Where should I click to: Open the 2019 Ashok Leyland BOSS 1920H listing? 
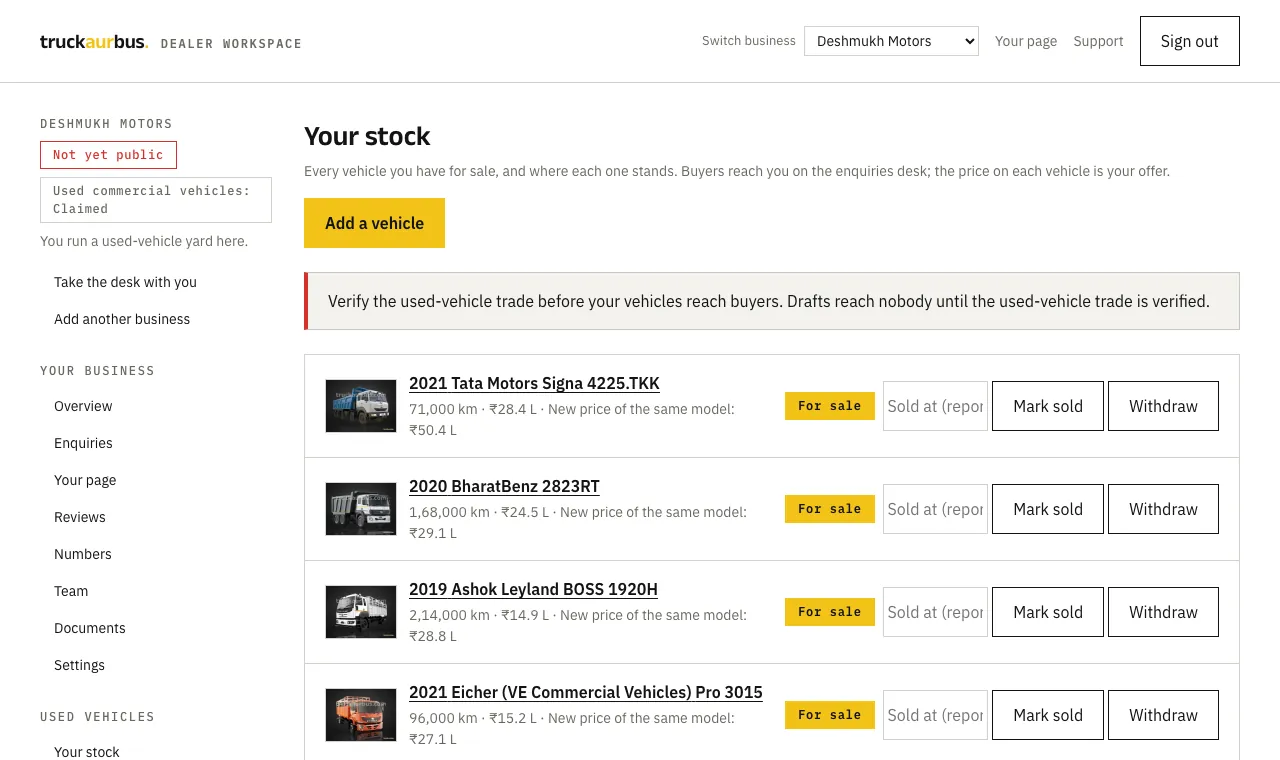tap(533, 589)
